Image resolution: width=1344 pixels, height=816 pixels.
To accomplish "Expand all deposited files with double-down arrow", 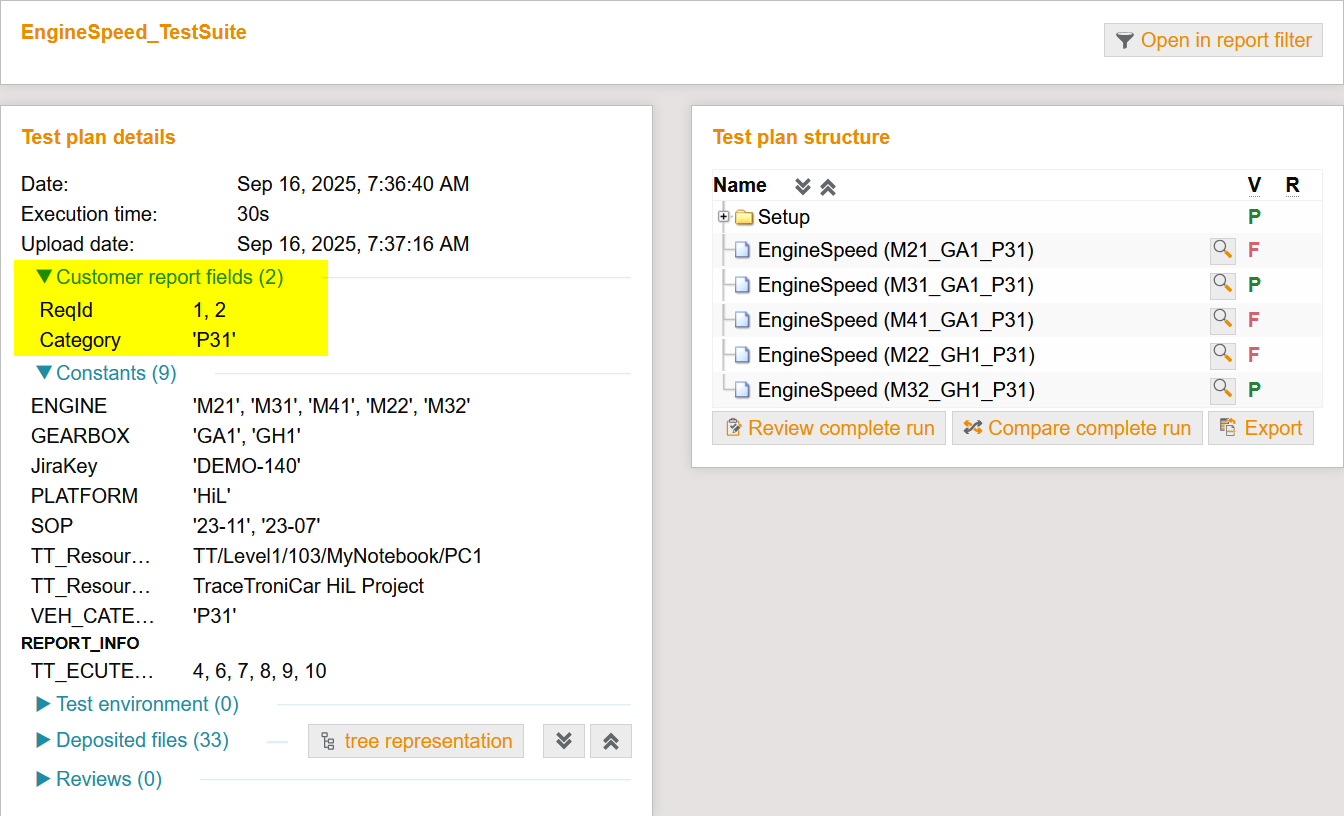I will tap(564, 741).
